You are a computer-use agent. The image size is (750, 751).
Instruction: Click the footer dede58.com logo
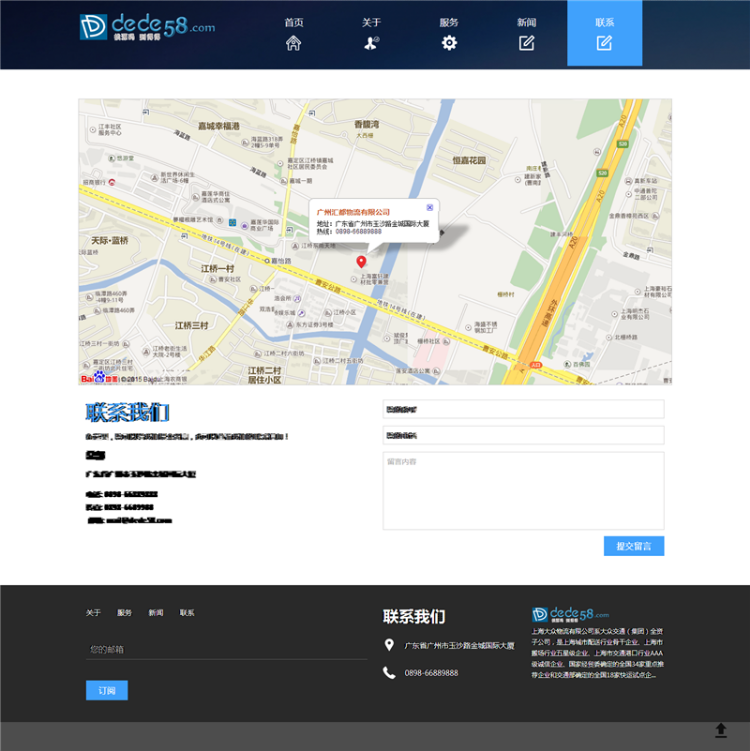(x=570, y=614)
